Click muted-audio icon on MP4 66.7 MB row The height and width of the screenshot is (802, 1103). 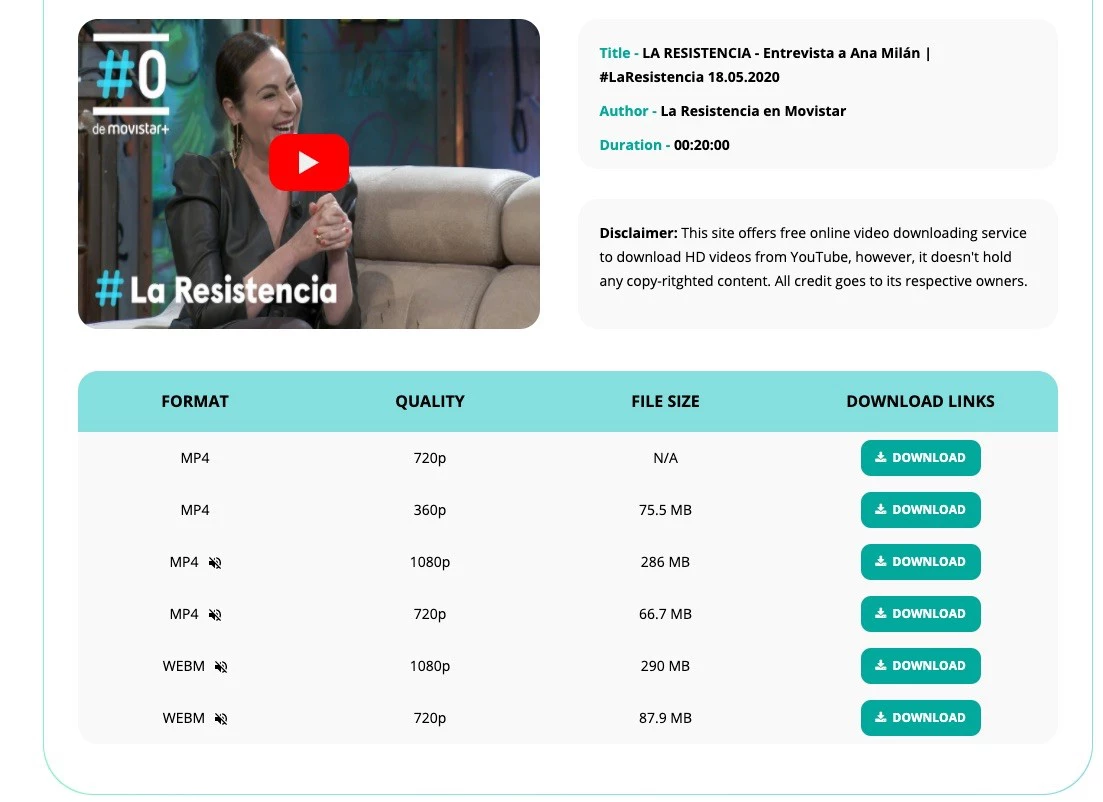pyautogui.click(x=215, y=615)
